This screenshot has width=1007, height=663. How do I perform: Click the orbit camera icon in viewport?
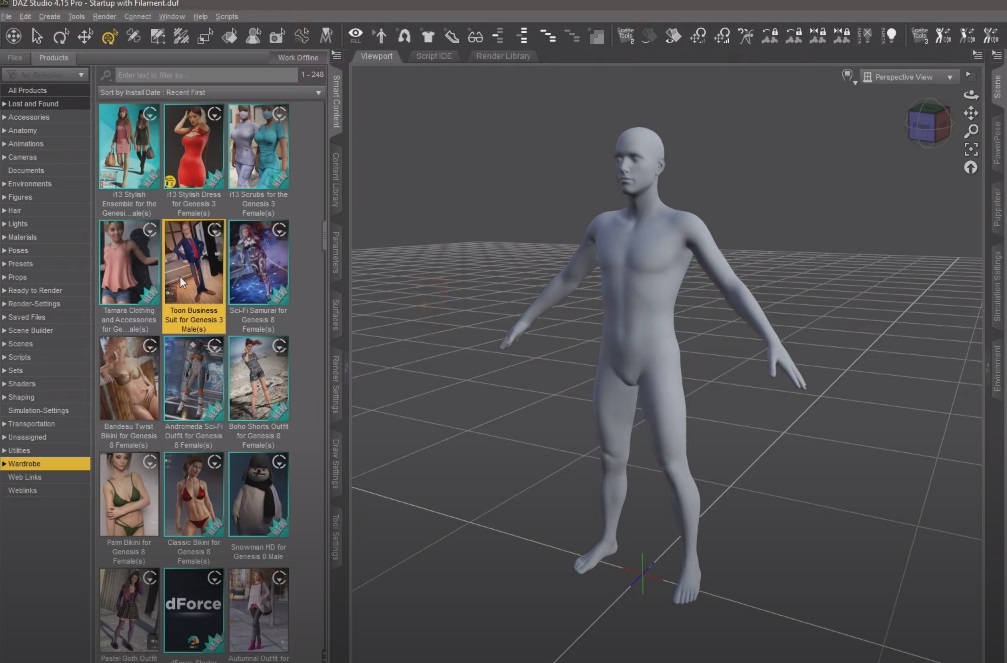tap(970, 95)
